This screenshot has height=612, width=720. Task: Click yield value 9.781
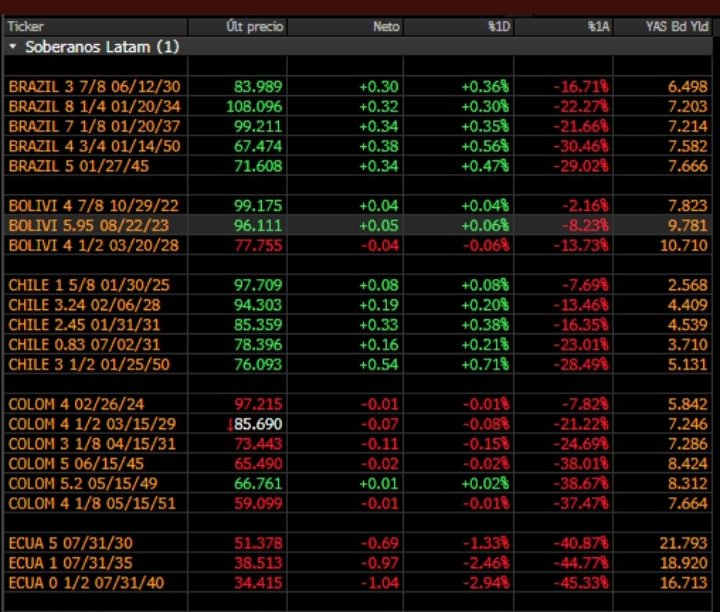[687, 225]
